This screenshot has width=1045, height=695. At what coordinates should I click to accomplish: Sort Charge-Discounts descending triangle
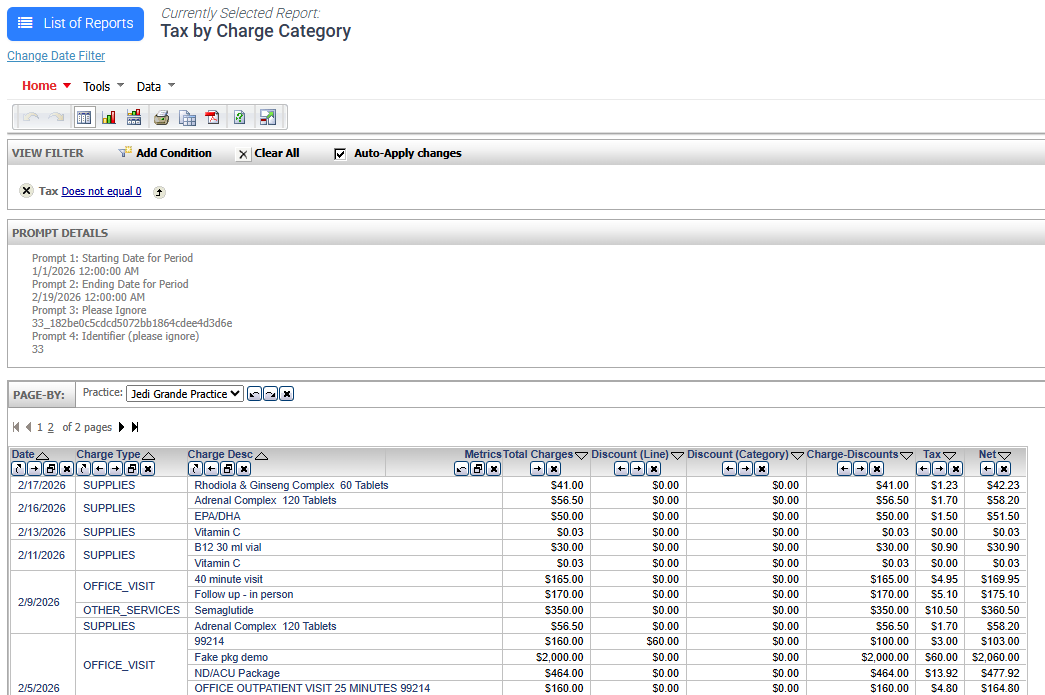pos(906,456)
